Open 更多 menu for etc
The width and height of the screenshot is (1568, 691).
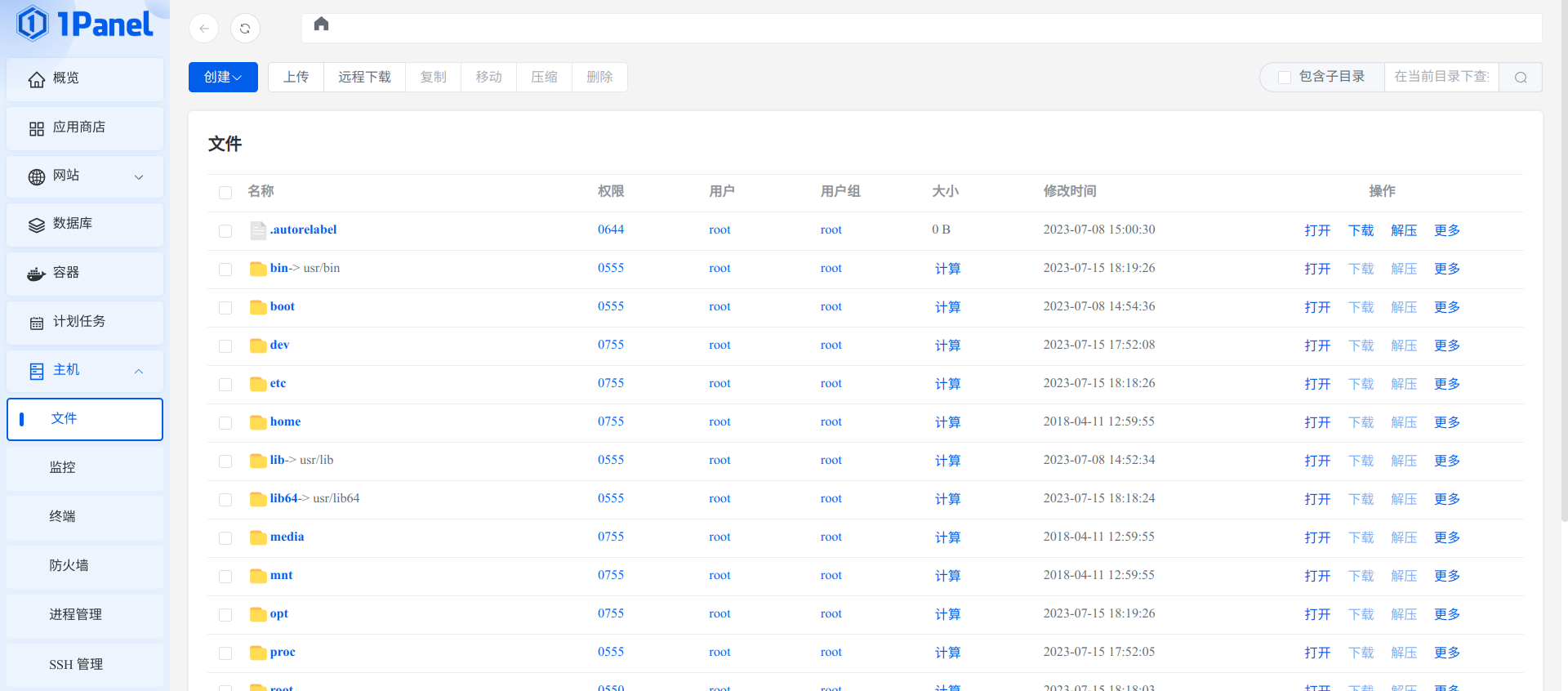pyautogui.click(x=1447, y=384)
